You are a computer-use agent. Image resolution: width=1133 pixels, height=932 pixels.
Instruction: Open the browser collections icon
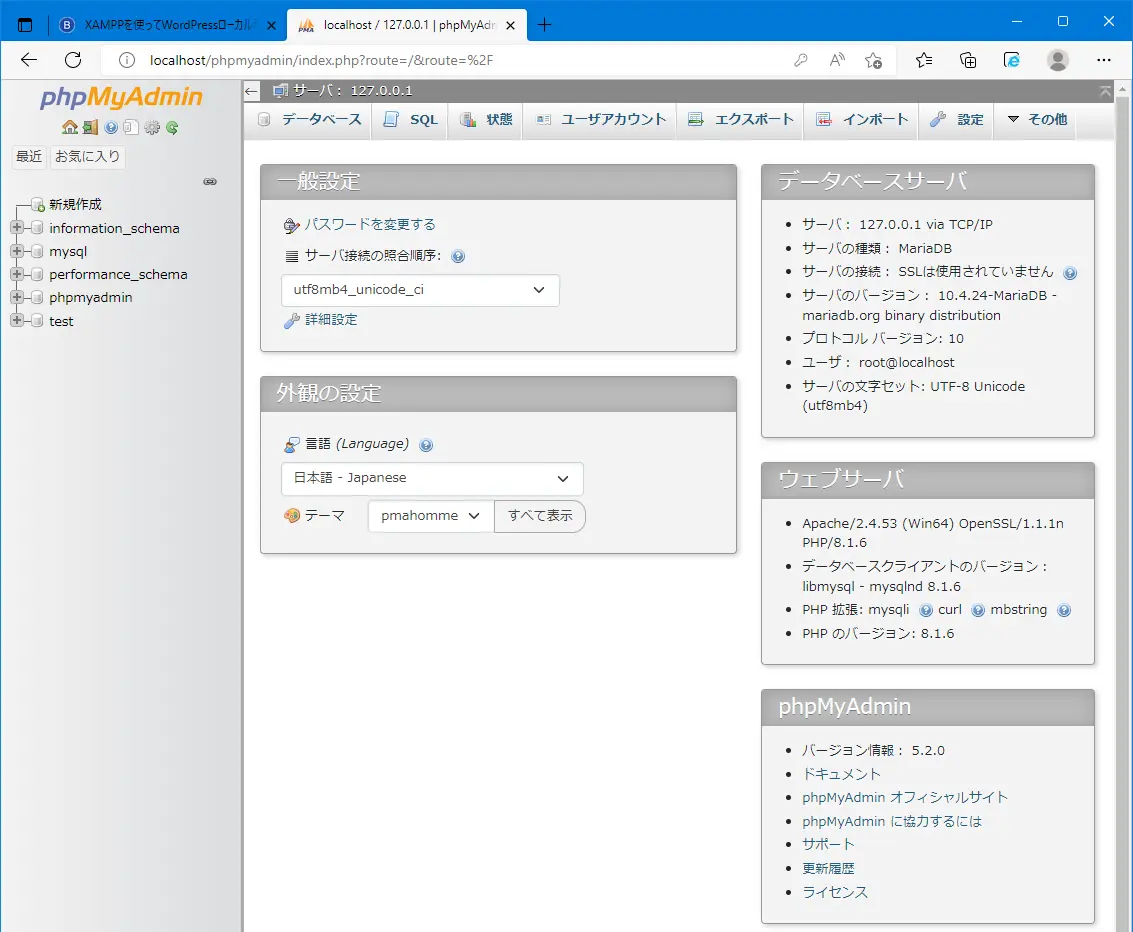968,60
